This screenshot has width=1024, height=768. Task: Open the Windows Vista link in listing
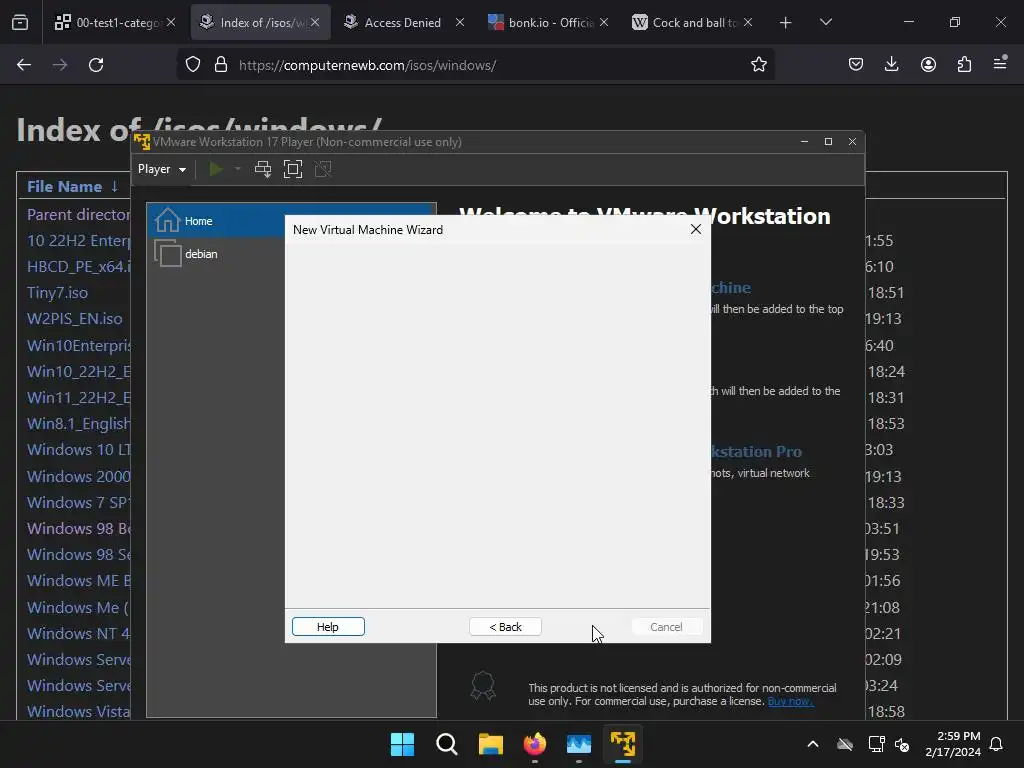tap(78, 711)
